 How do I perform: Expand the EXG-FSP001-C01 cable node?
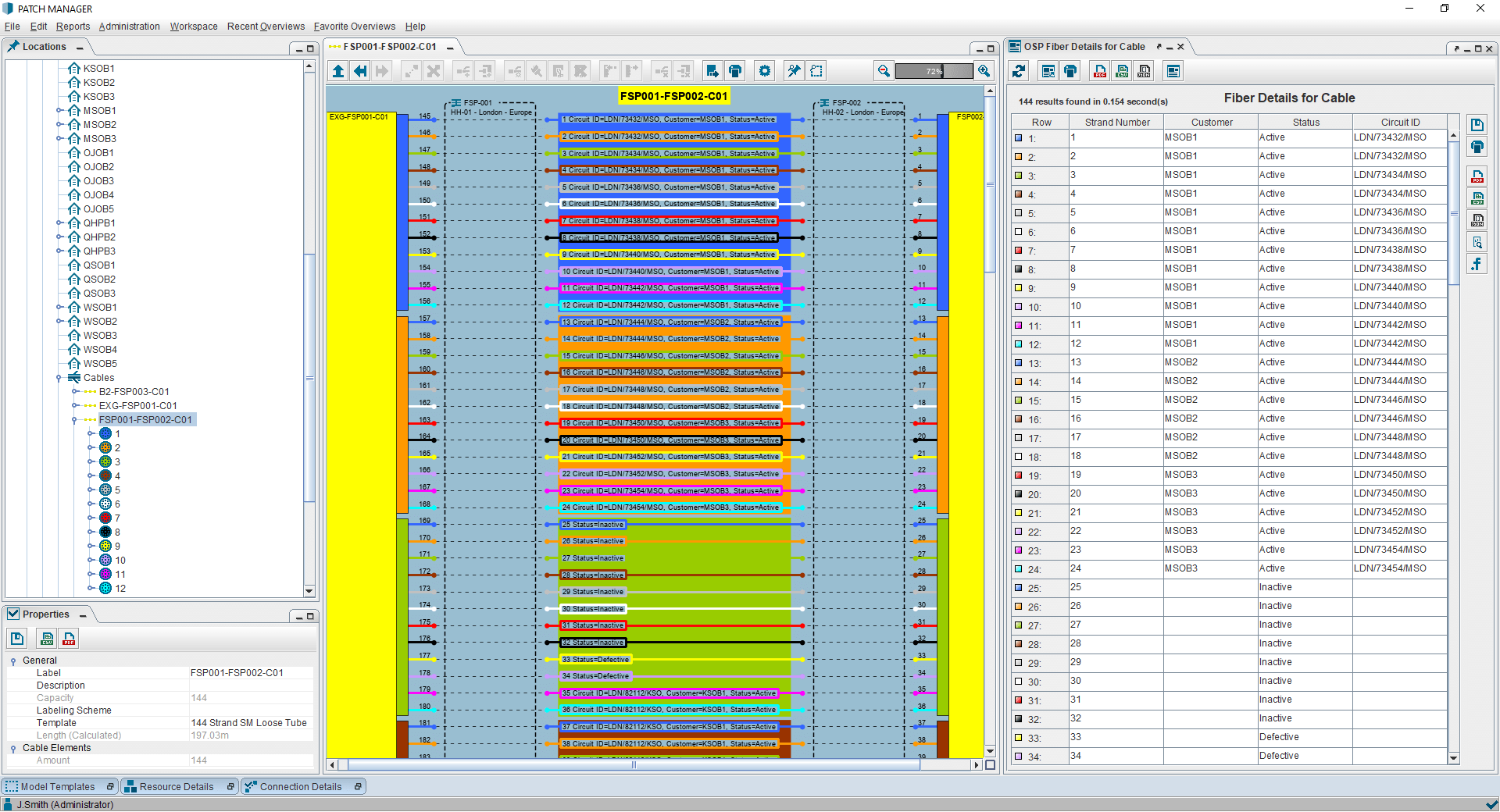coord(75,406)
